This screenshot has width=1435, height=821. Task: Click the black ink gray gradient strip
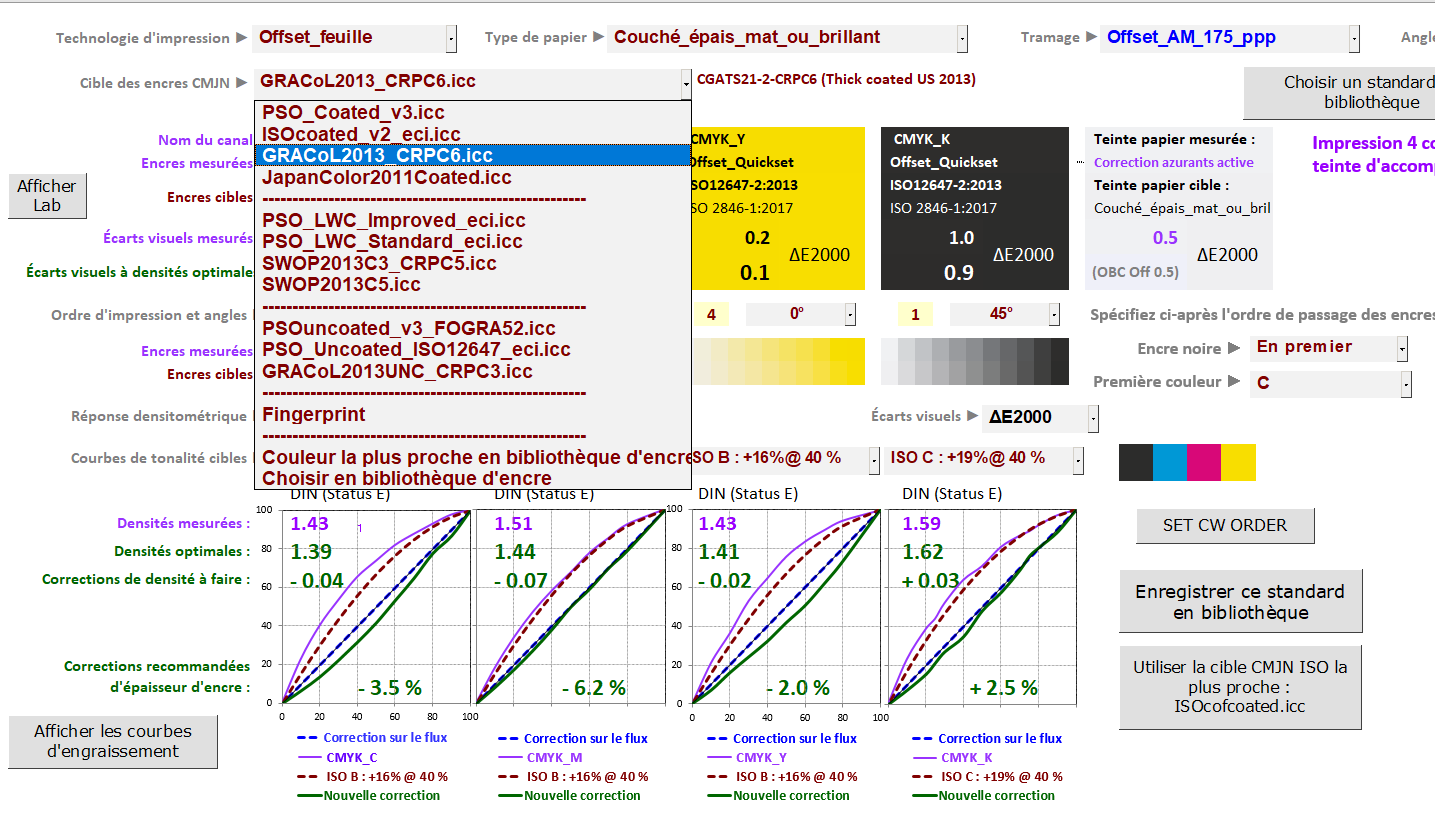[975, 361]
